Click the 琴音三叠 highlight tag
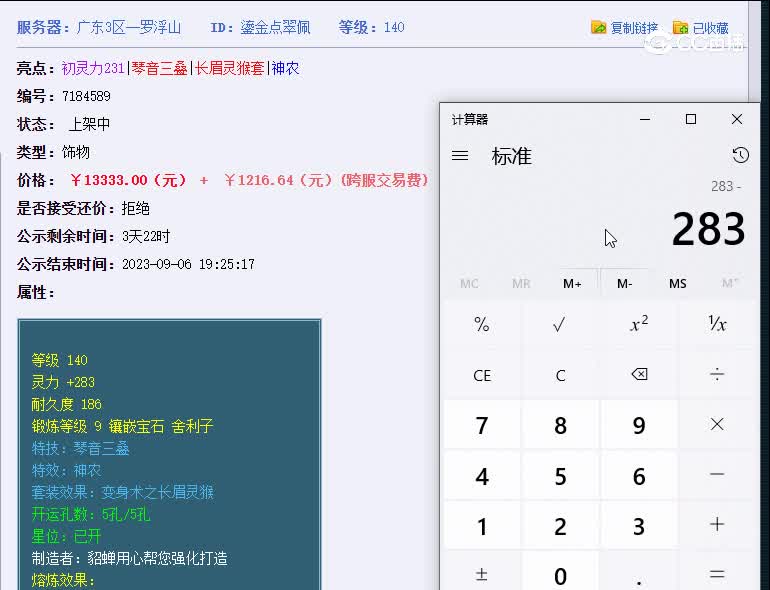The image size is (770, 590). click(159, 68)
